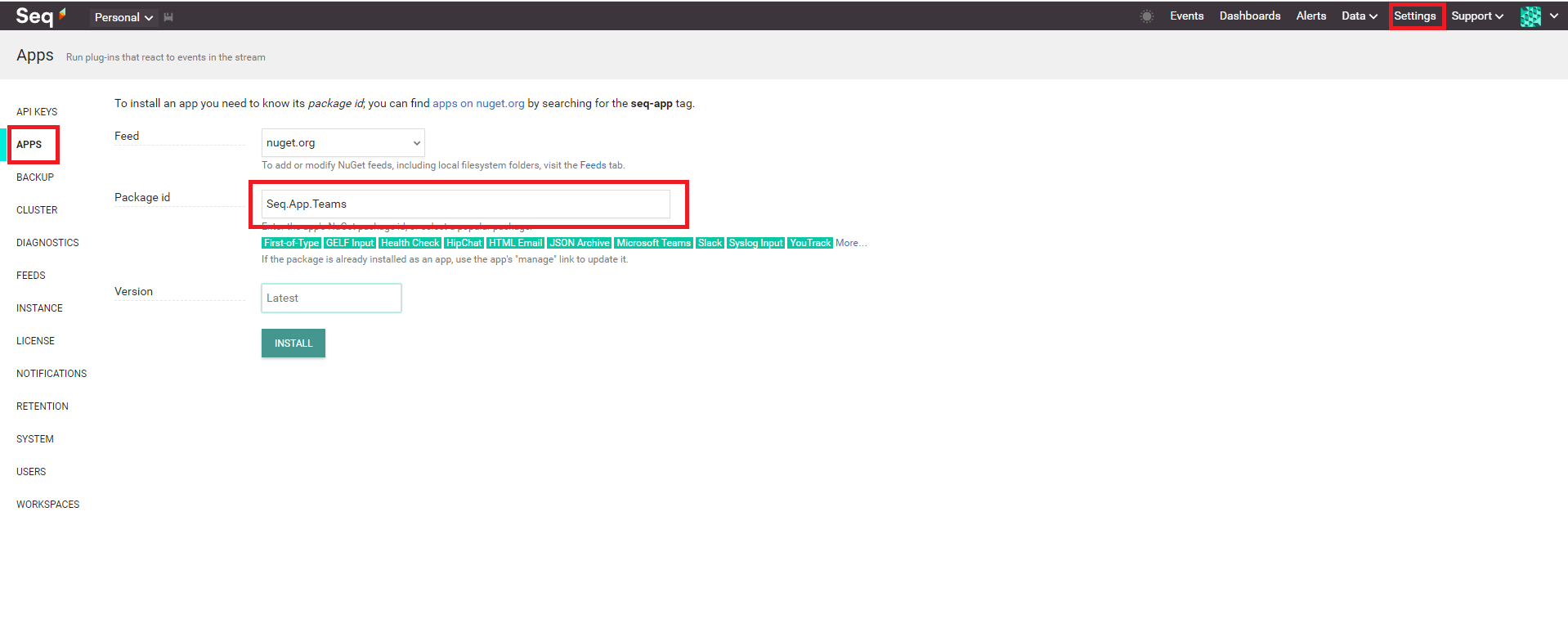Select the Health Check package tag
The image size is (1568, 642).
click(410, 243)
